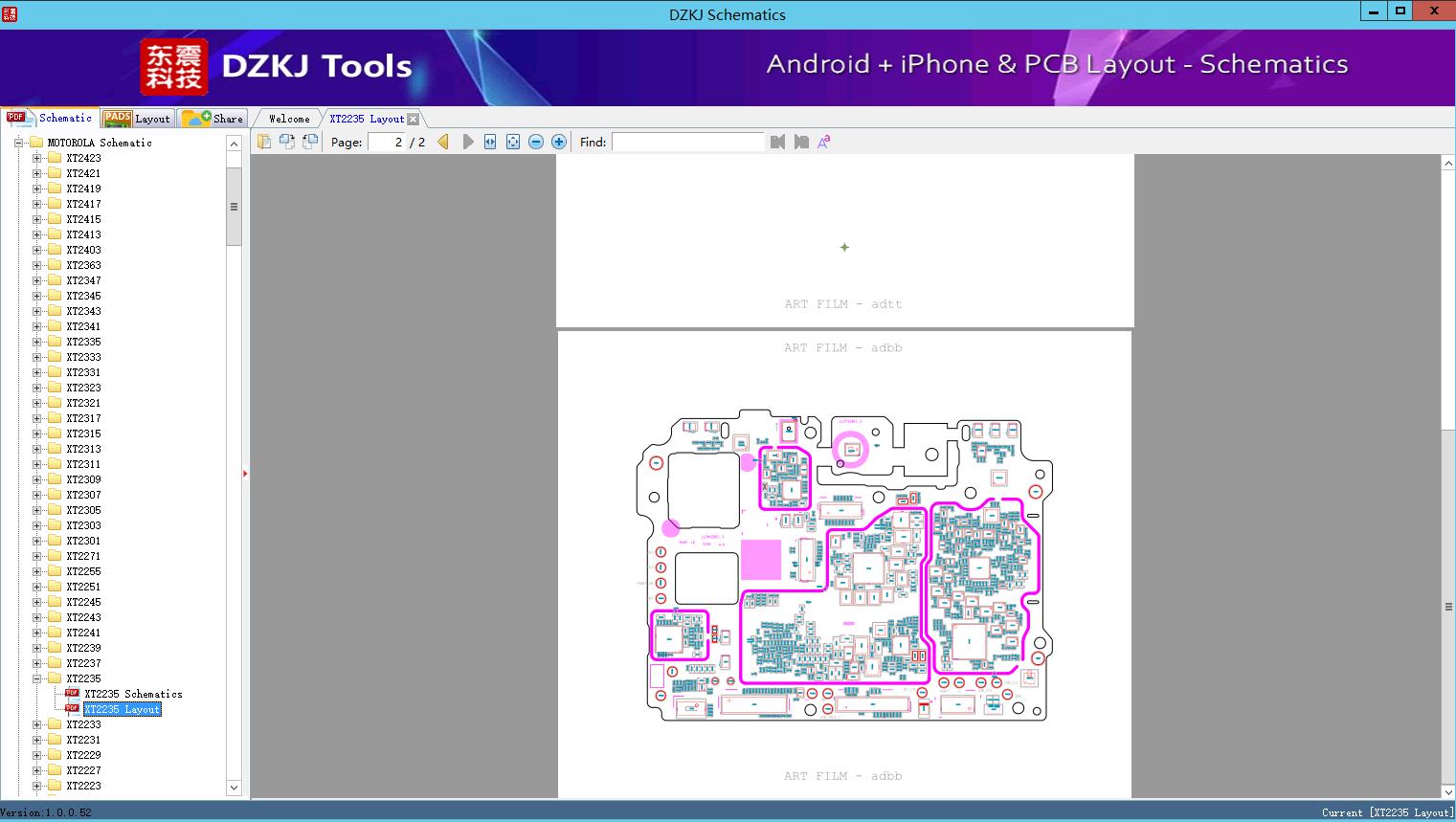Viewport: 1456px width, 822px height.
Task: Open the Welcome tab
Action: 289,119
